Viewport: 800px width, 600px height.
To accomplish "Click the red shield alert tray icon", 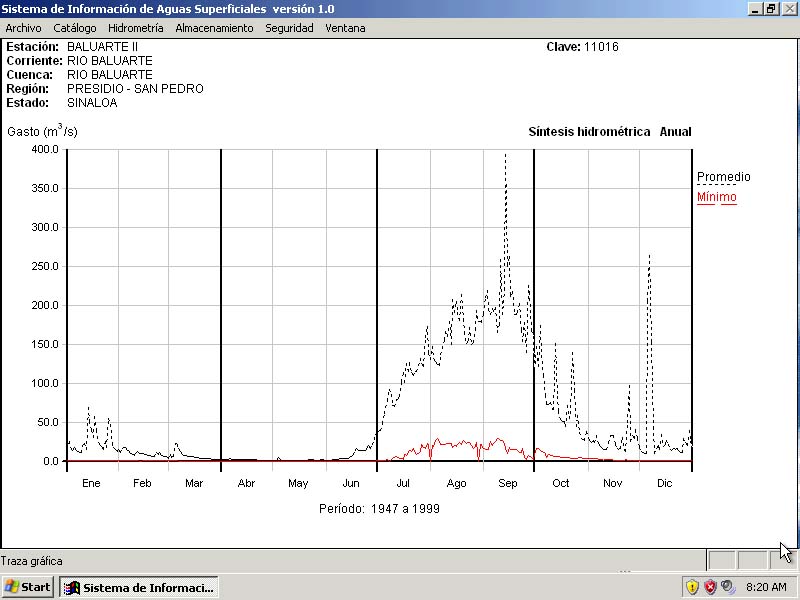I will pyautogui.click(x=710, y=587).
